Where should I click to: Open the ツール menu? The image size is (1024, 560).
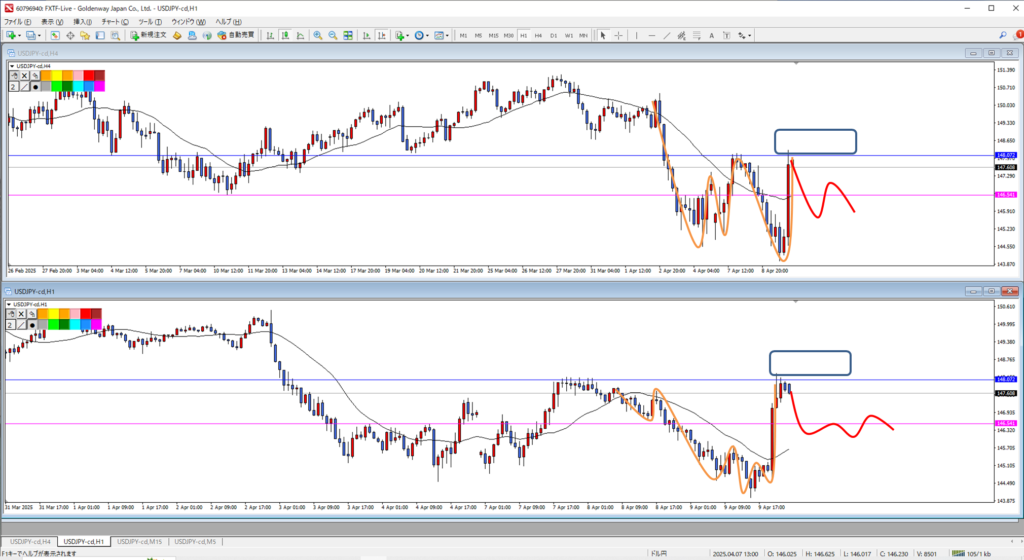[x=150, y=22]
